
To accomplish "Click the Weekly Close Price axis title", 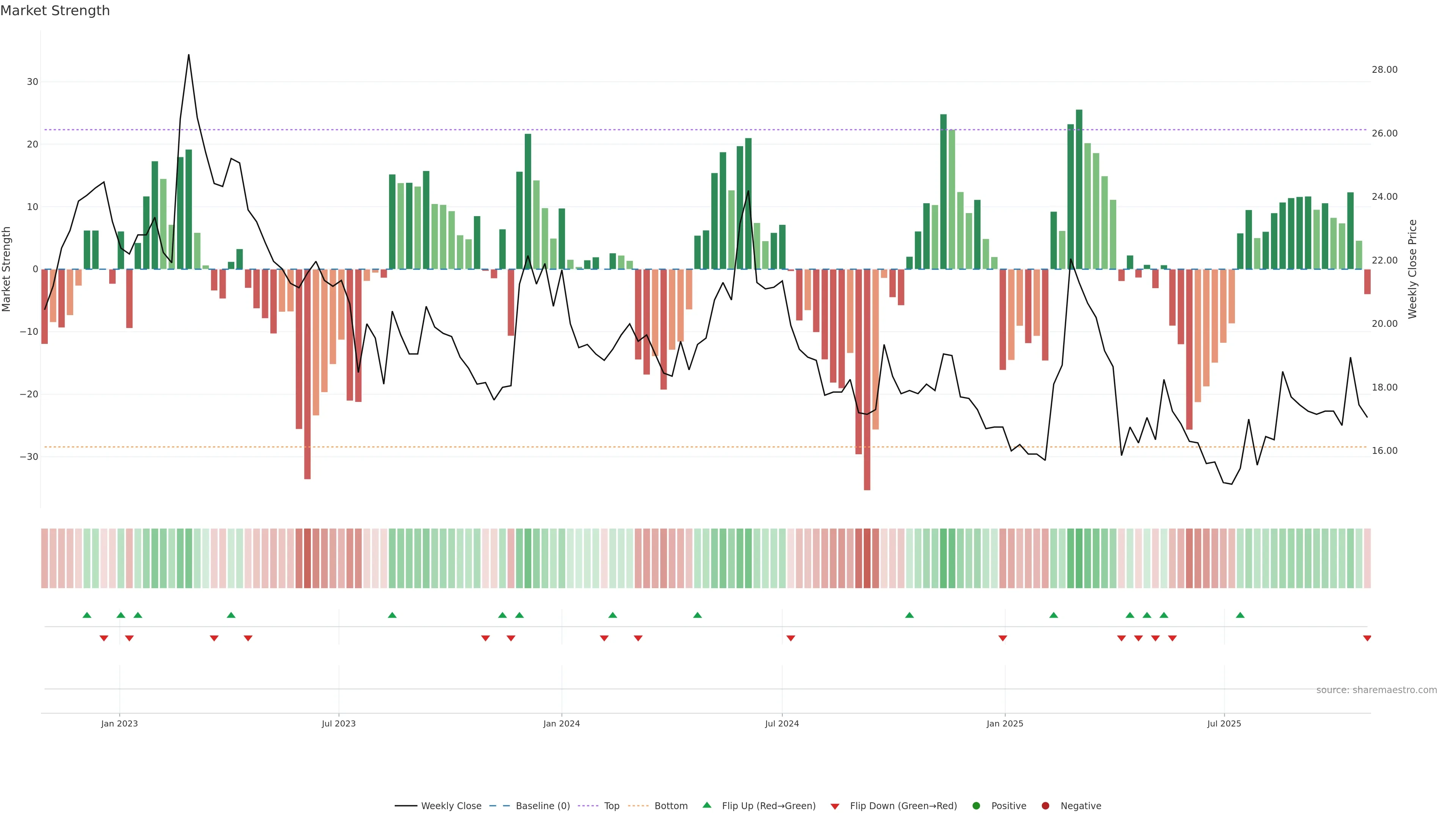I will point(1412,269).
